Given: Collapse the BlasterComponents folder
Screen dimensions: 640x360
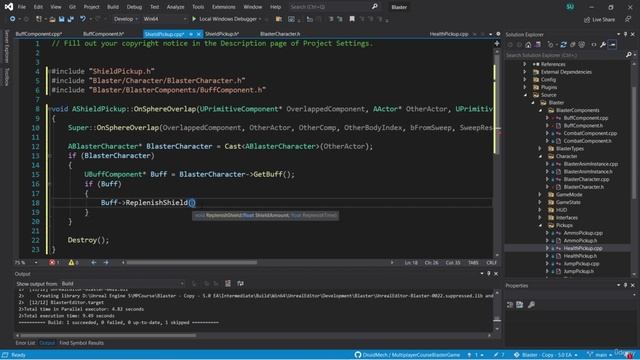Looking at the screenshot, I should point(540,110).
